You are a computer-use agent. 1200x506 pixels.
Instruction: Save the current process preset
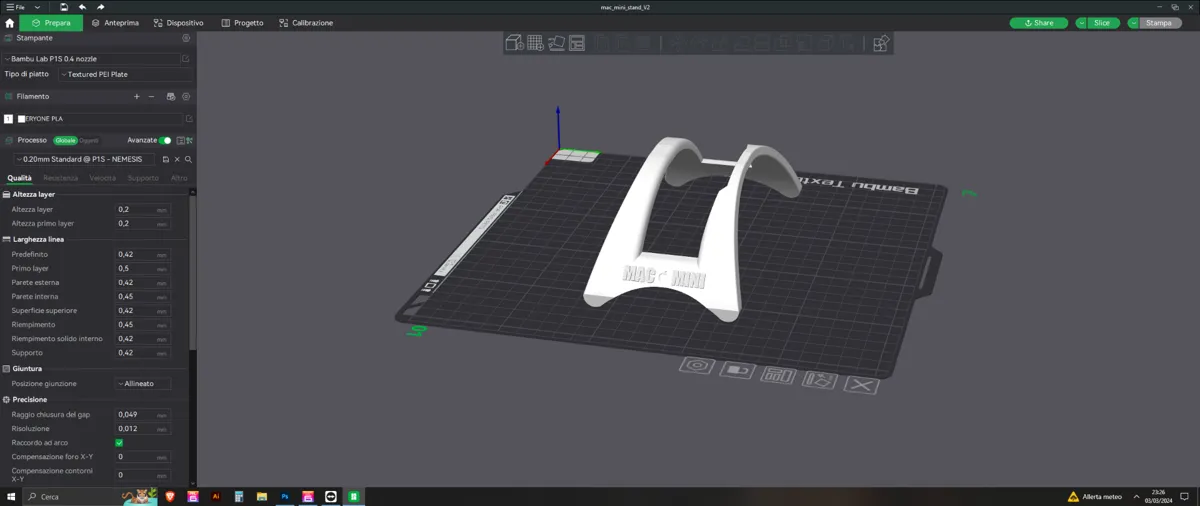[166, 159]
